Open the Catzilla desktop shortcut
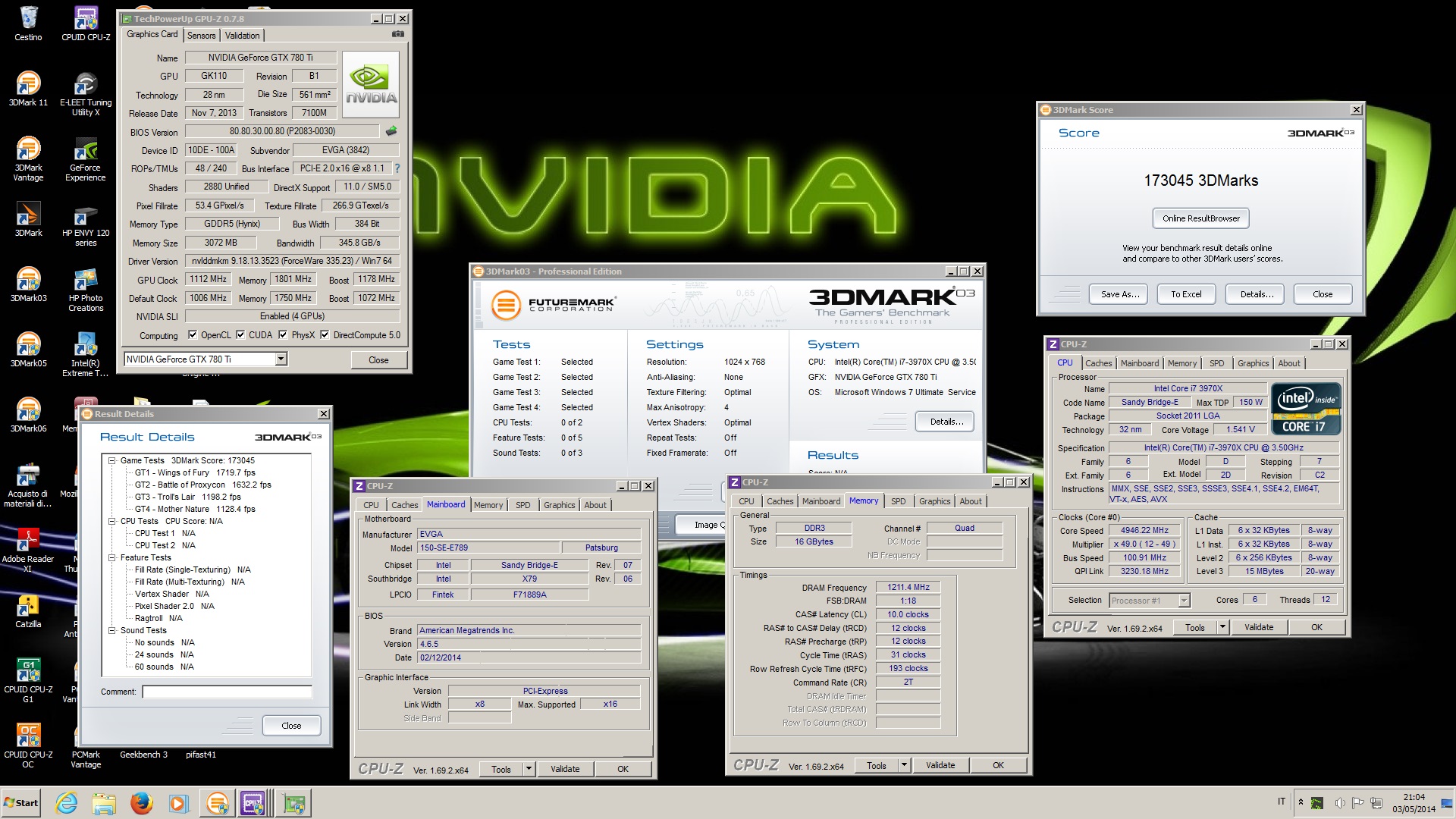Viewport: 1456px width, 819px height. (28, 610)
